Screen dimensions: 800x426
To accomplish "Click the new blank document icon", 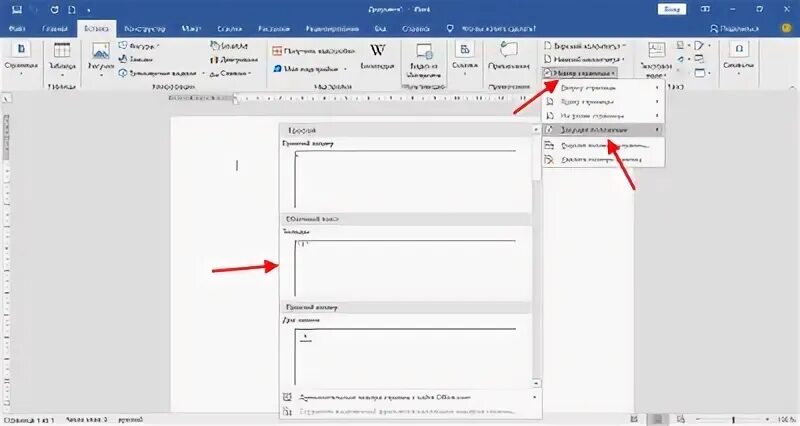I will [x=72, y=10].
